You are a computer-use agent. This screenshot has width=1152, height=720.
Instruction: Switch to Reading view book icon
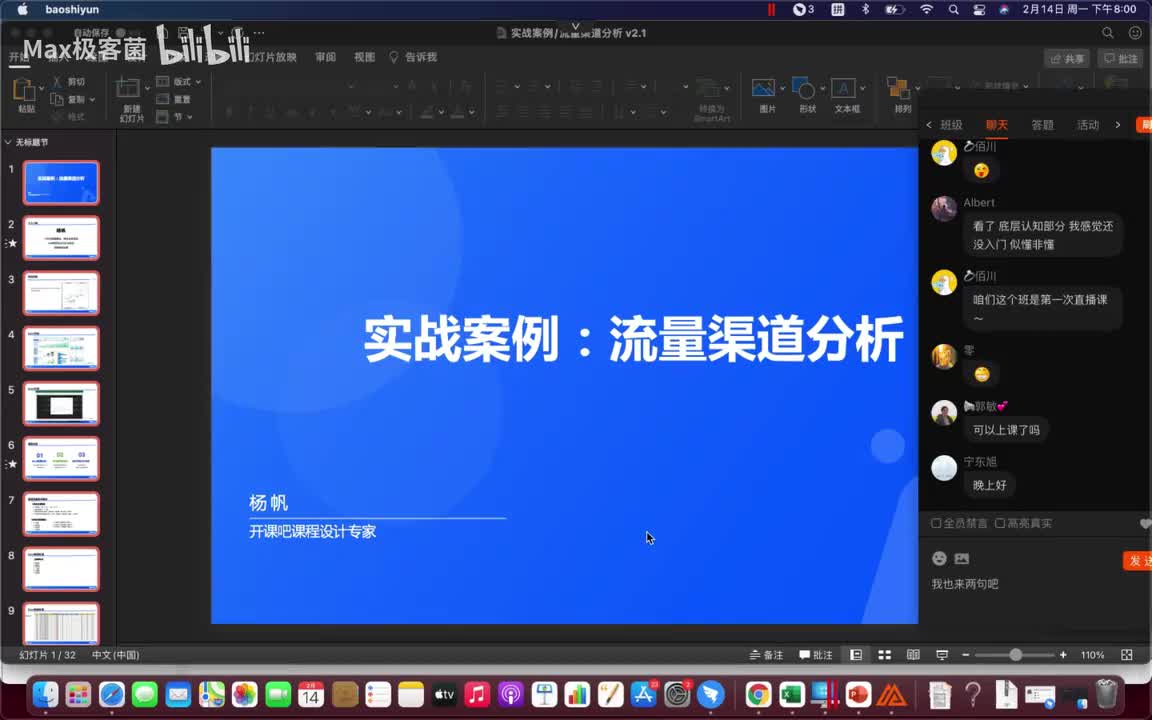913,655
